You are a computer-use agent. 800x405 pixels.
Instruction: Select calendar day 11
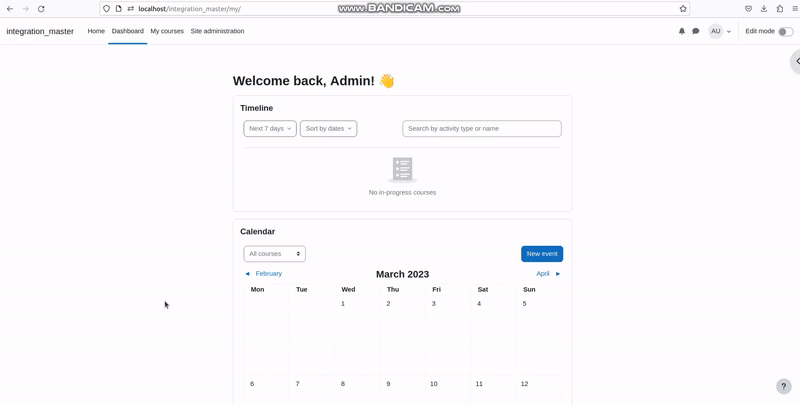click(479, 384)
